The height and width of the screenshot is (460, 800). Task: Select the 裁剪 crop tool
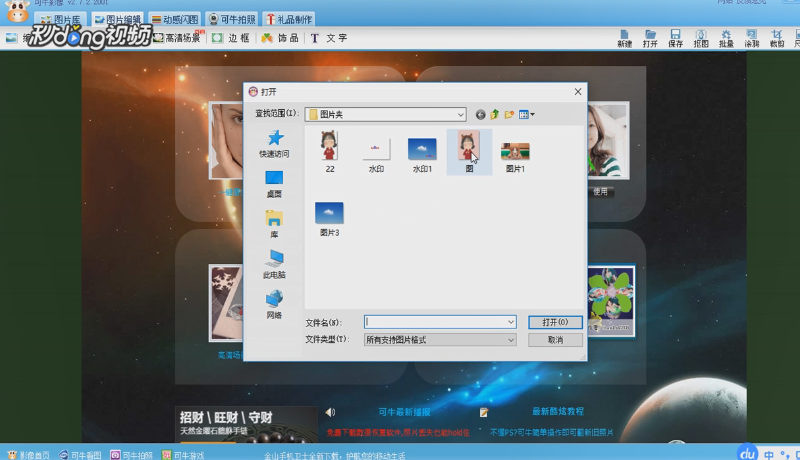(x=777, y=39)
